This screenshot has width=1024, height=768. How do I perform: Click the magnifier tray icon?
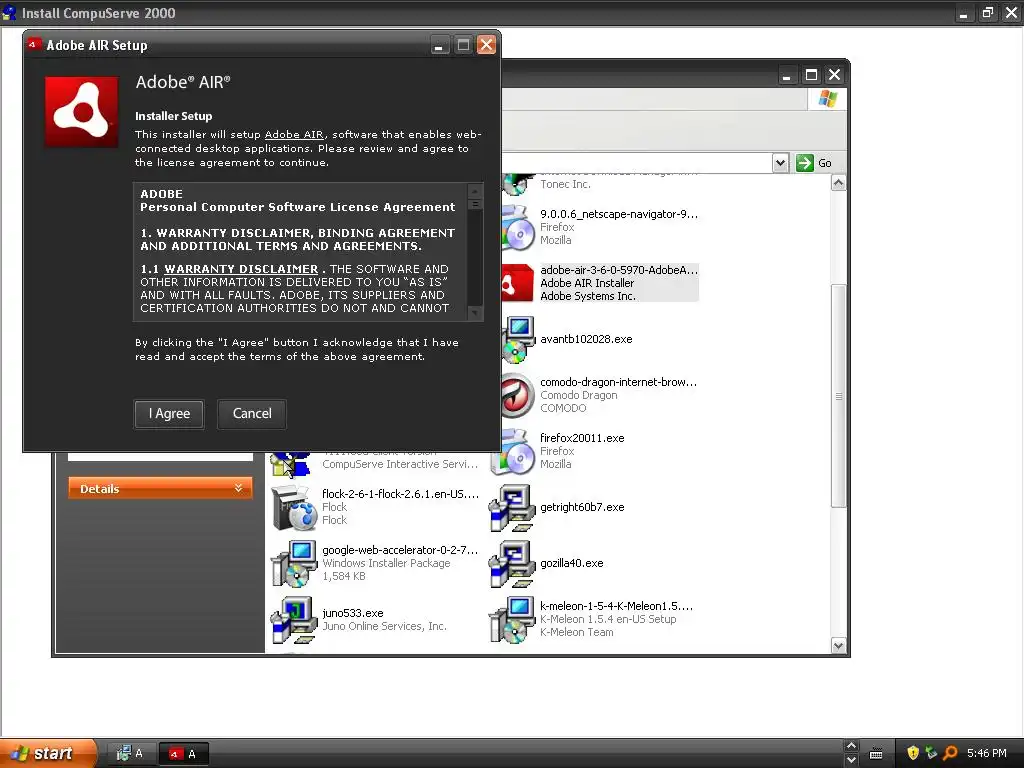pos(950,753)
